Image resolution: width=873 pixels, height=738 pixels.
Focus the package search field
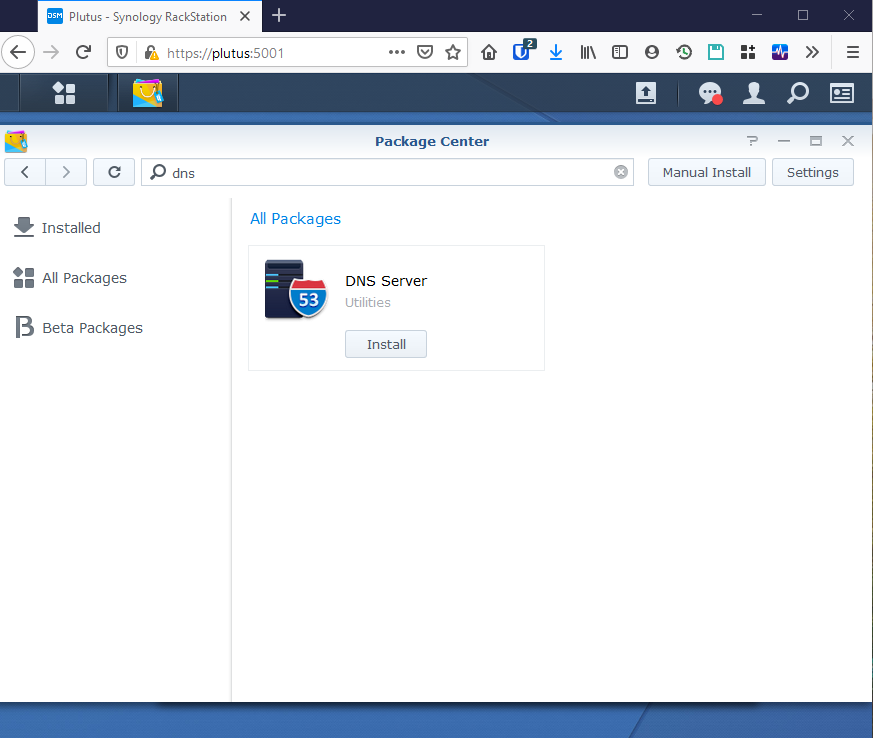(387, 172)
